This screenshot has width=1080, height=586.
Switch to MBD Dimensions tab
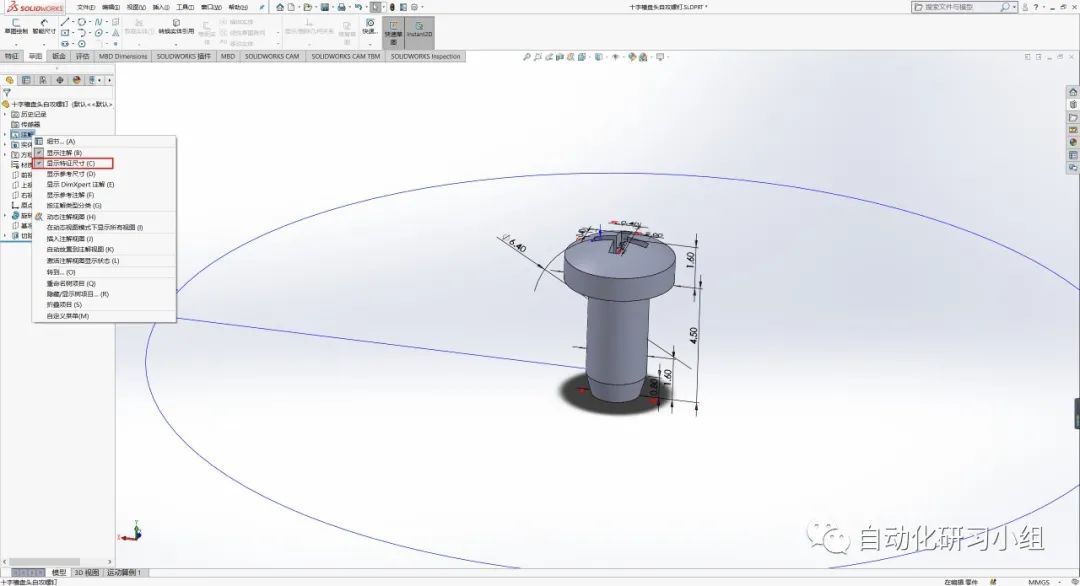tap(123, 56)
